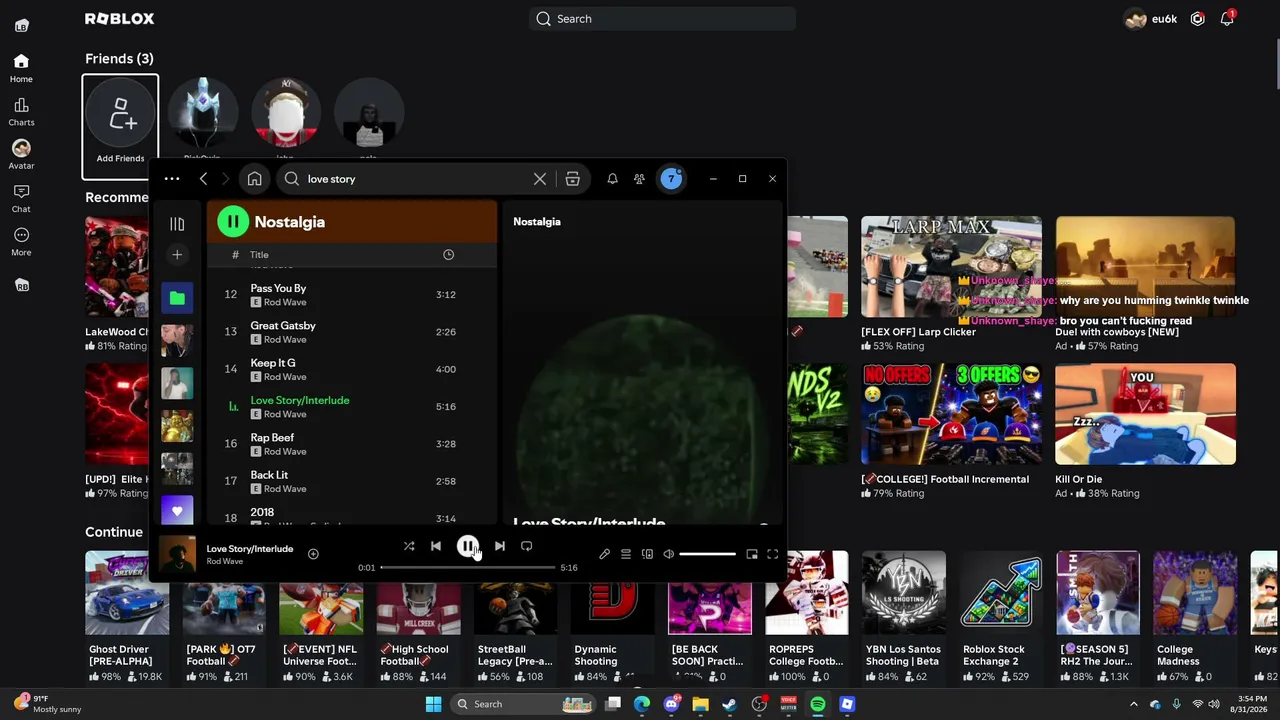
Task: Mute Spotify with the speaker icon
Action: pos(669,554)
